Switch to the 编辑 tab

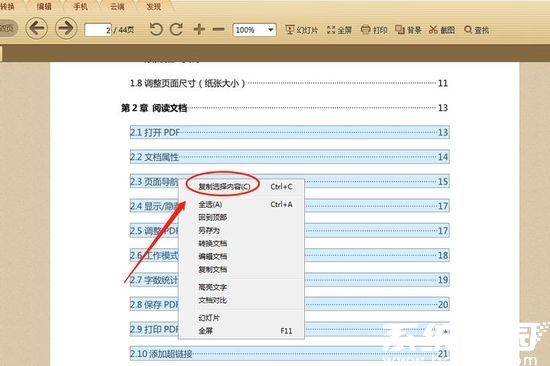click(44, 6)
